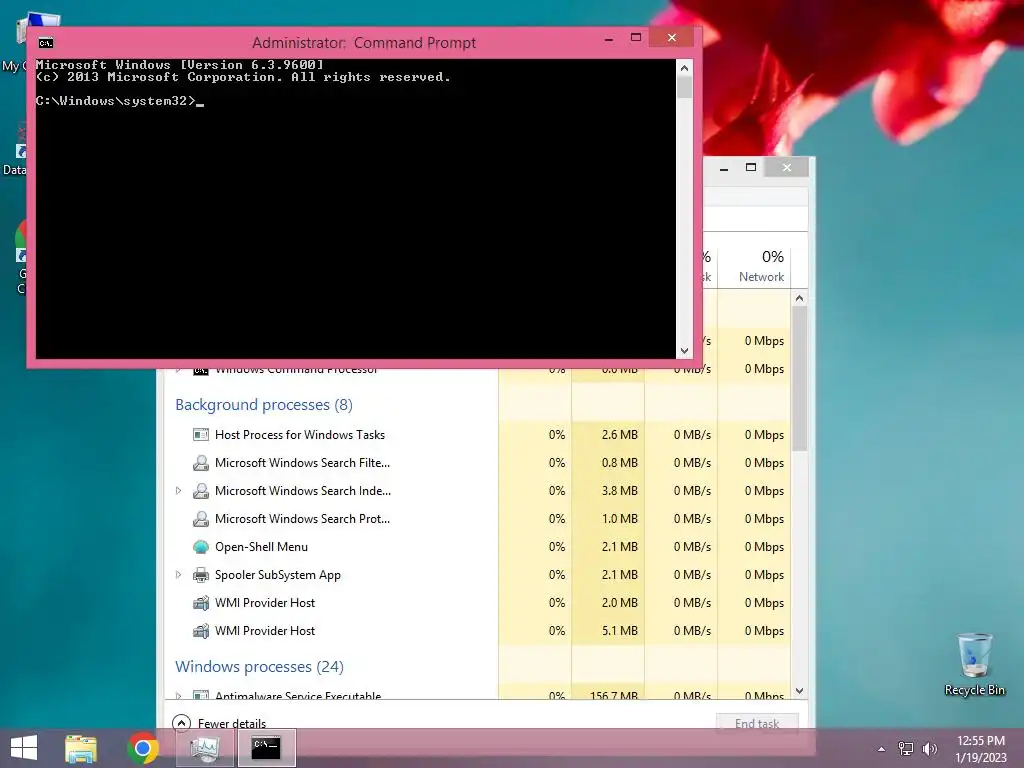Expand the Spooler SubSystem App process
The width and height of the screenshot is (1024, 768).
click(178, 575)
